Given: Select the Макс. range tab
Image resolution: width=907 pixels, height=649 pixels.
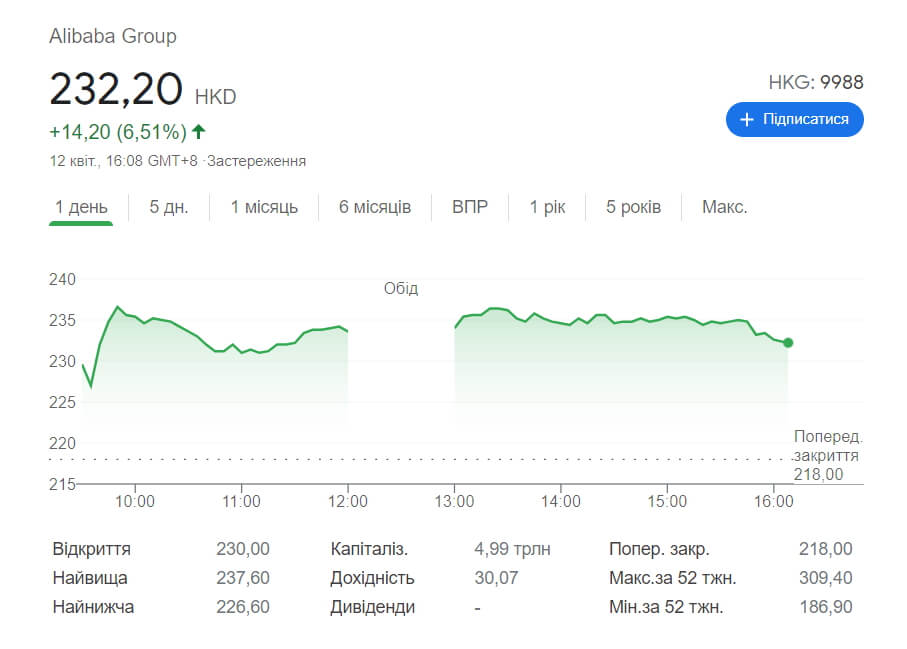Looking at the screenshot, I should click(725, 207).
